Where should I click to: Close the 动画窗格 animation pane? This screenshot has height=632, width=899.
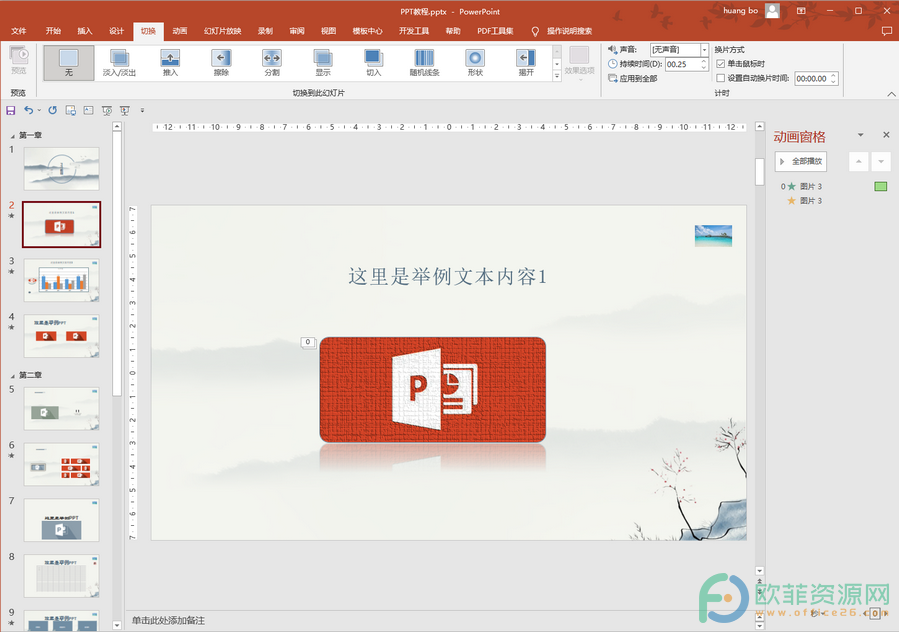point(886,135)
